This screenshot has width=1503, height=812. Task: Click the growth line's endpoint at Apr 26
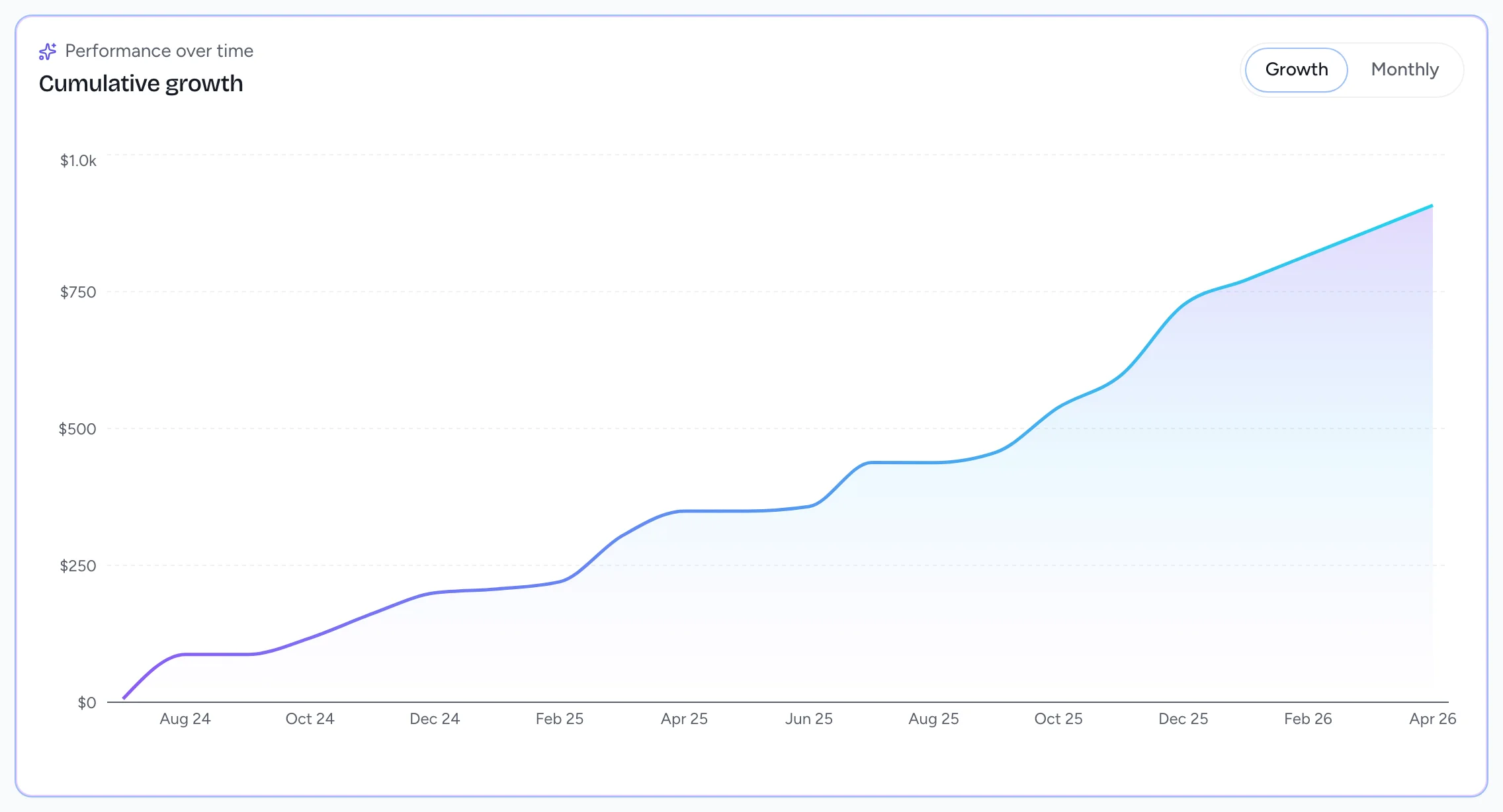click(x=1432, y=206)
